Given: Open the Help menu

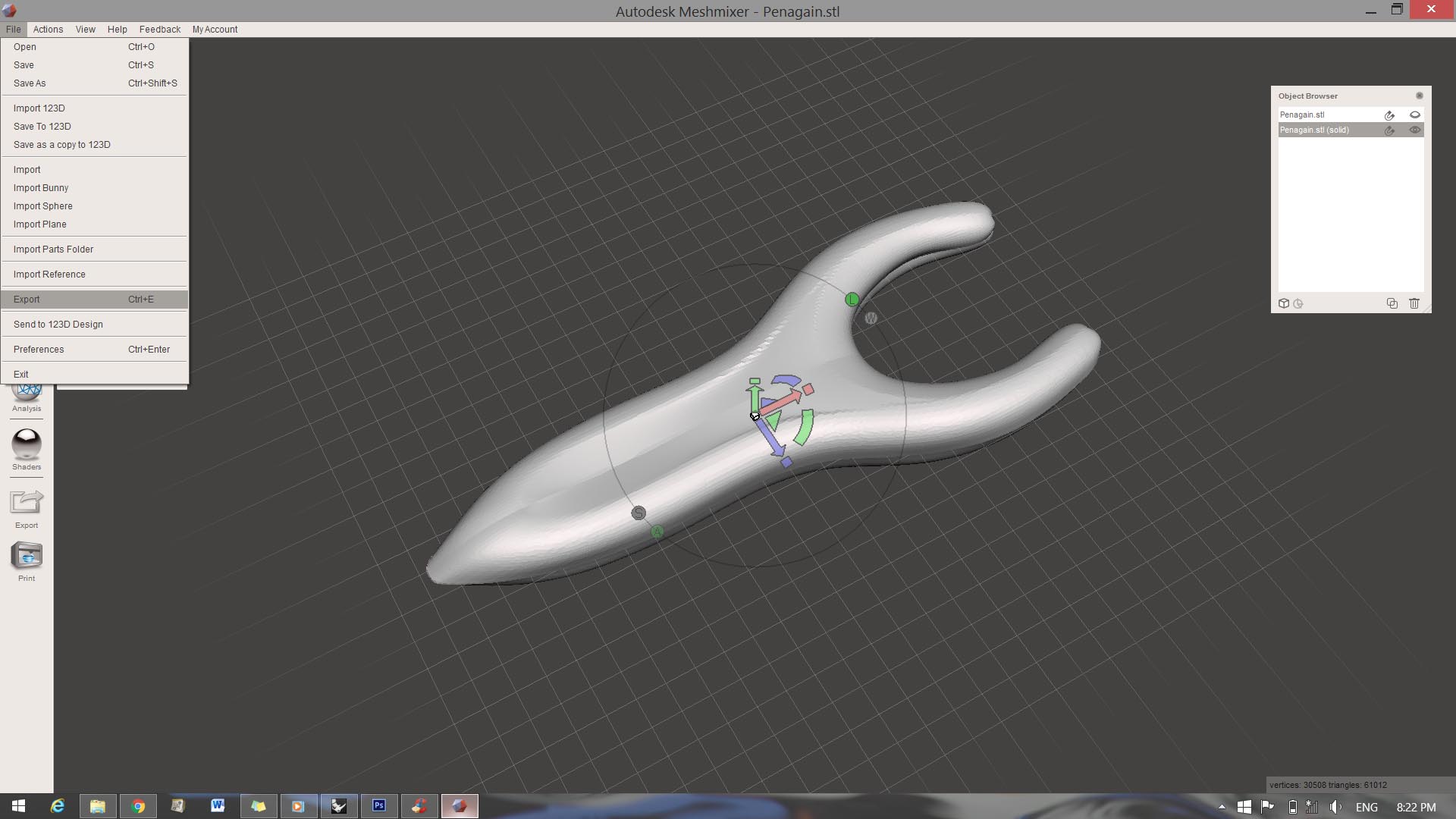Looking at the screenshot, I should 117,30.
